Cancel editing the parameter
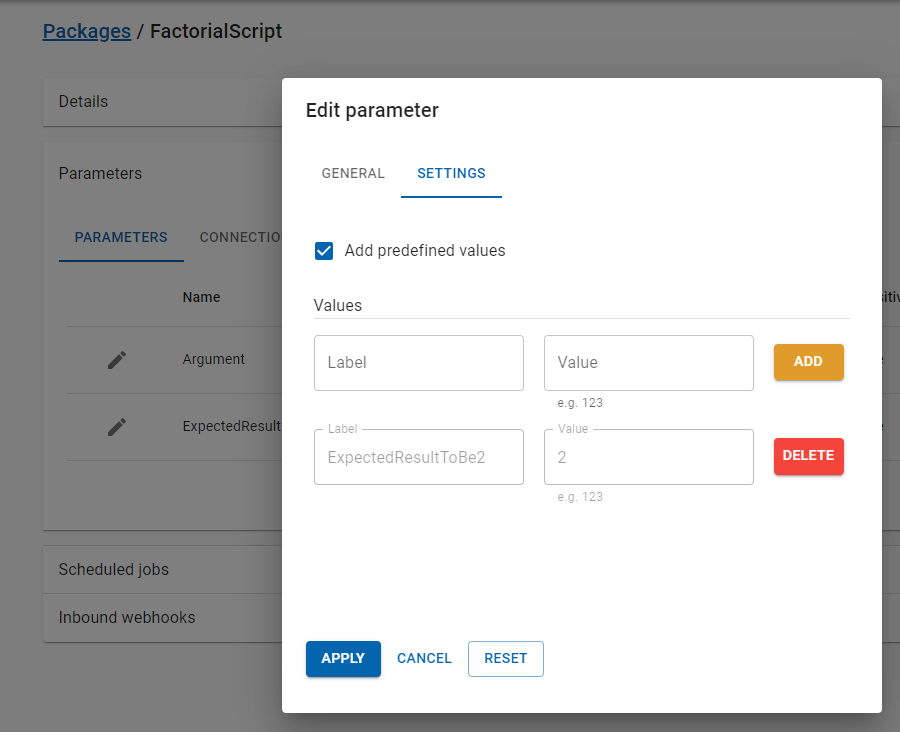900x732 pixels. point(424,659)
